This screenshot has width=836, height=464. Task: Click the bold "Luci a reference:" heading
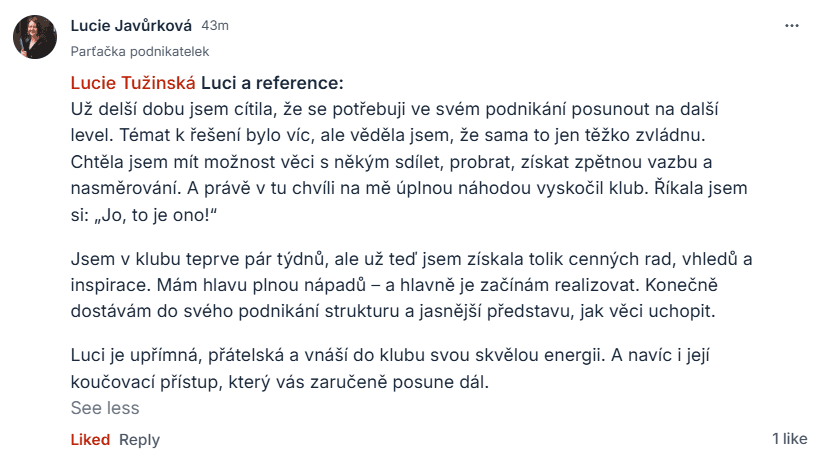(272, 82)
